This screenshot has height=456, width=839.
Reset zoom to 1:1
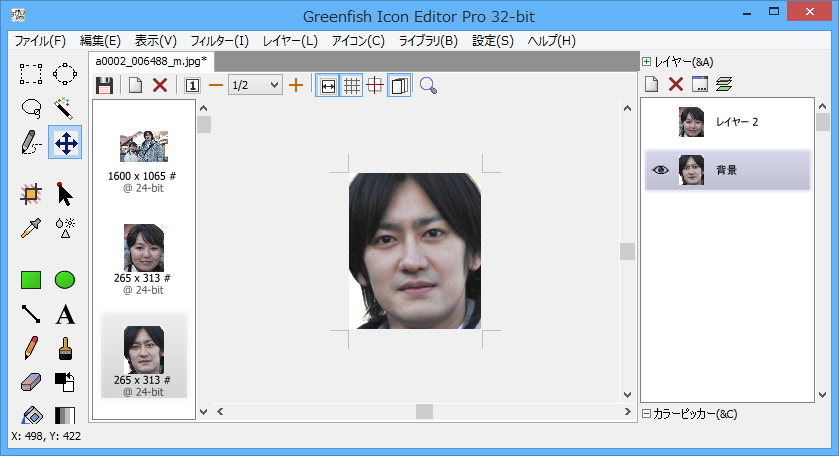[x=192, y=86]
